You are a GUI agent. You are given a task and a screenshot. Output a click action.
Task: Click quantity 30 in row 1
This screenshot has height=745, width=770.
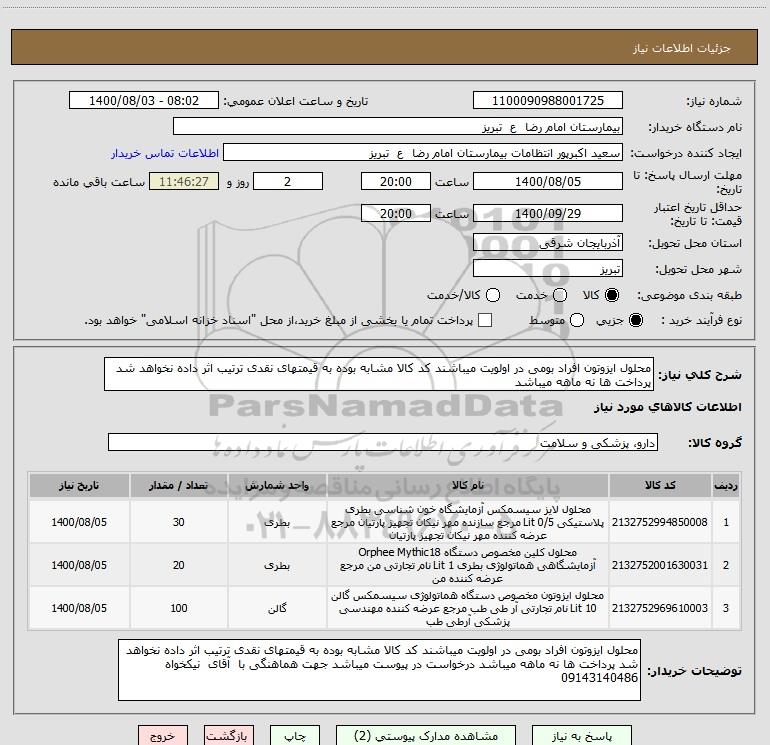(178, 522)
